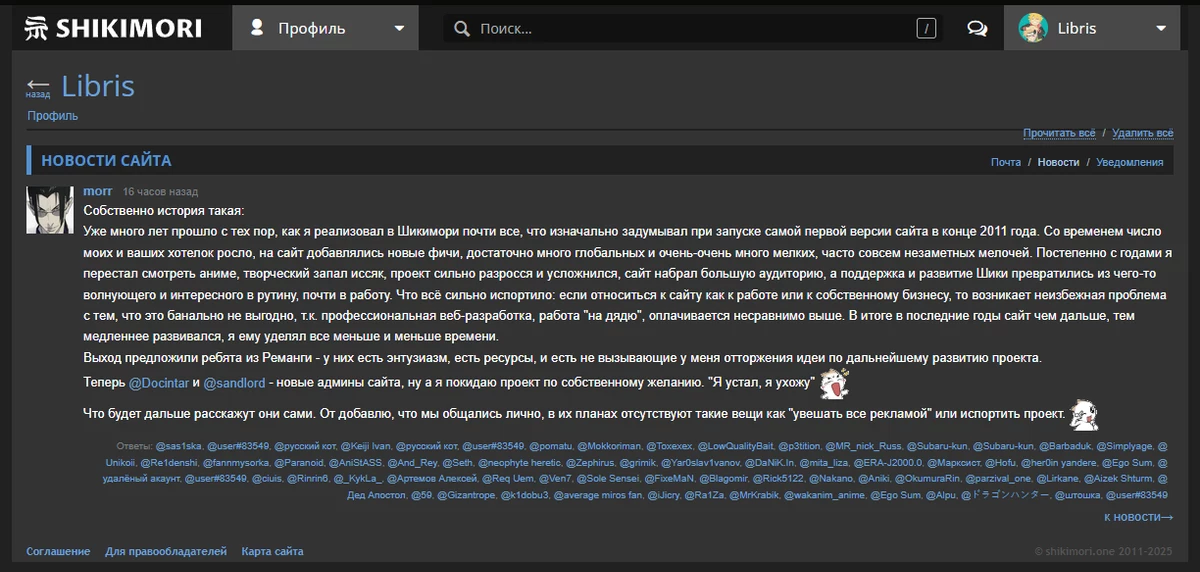Image resolution: width=1200 pixels, height=572 pixels.
Task: Click the 16 часов назад timestamp
Action: pos(160,192)
